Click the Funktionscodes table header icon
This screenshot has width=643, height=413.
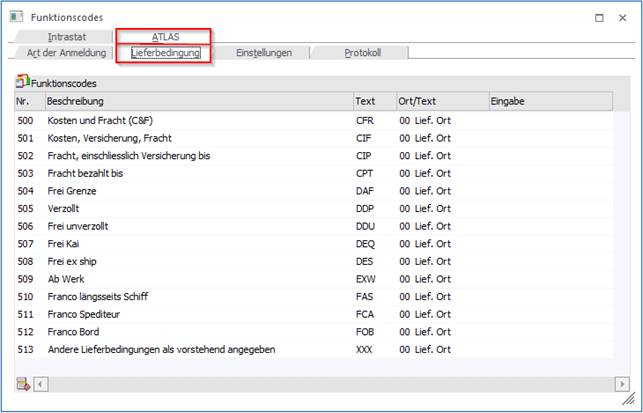[22, 82]
